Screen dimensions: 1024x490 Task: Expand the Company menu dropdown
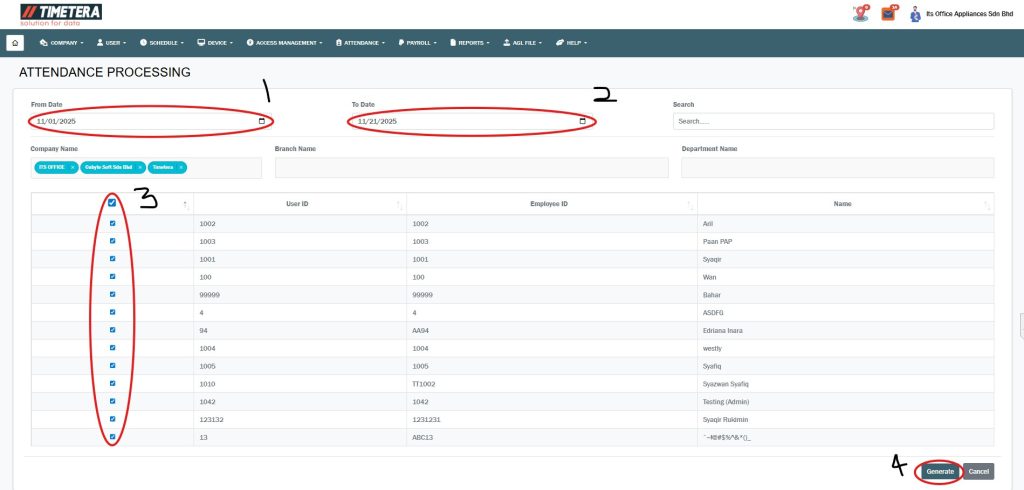pos(61,43)
